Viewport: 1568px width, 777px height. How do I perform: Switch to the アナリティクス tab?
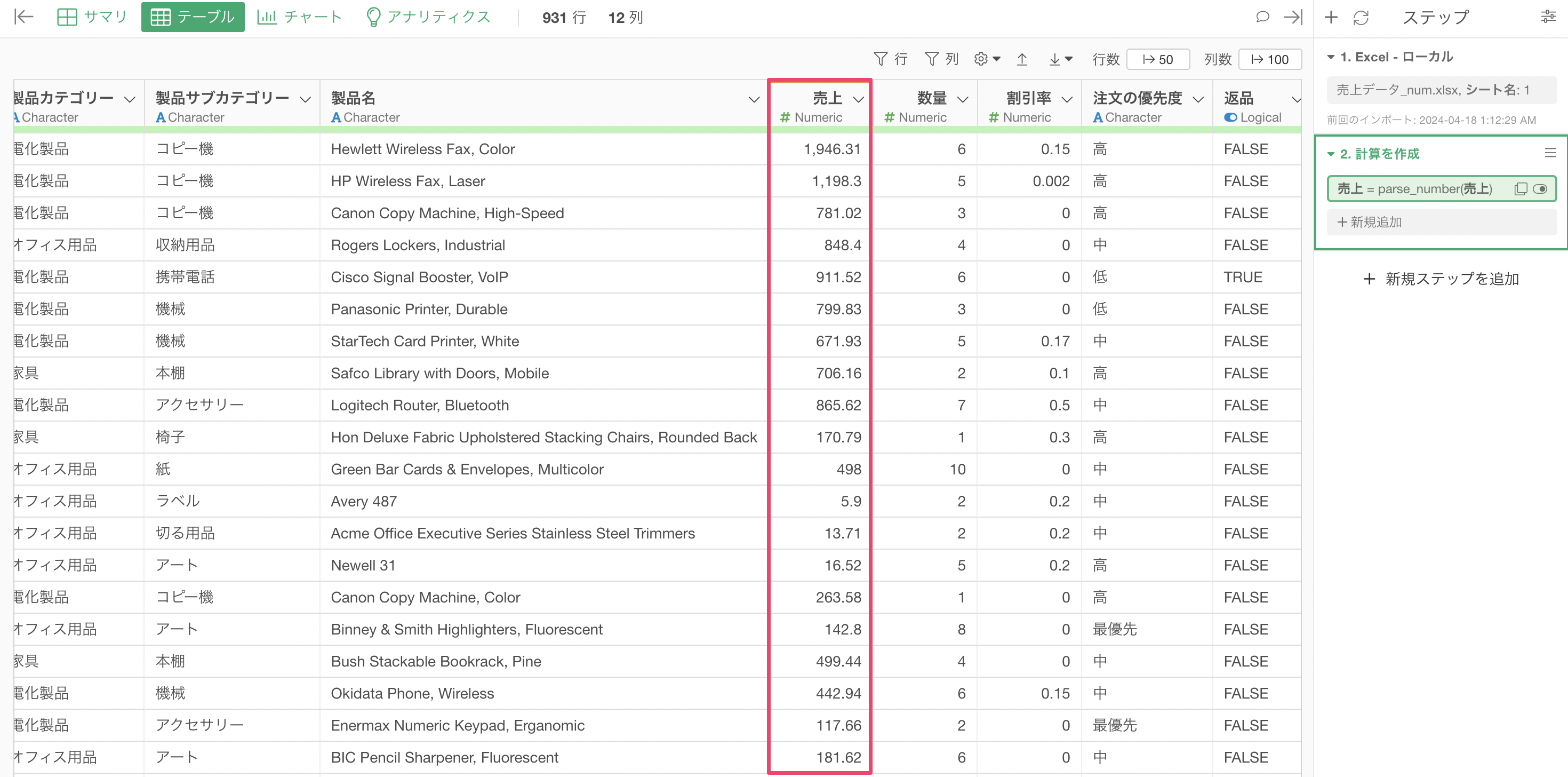click(428, 17)
